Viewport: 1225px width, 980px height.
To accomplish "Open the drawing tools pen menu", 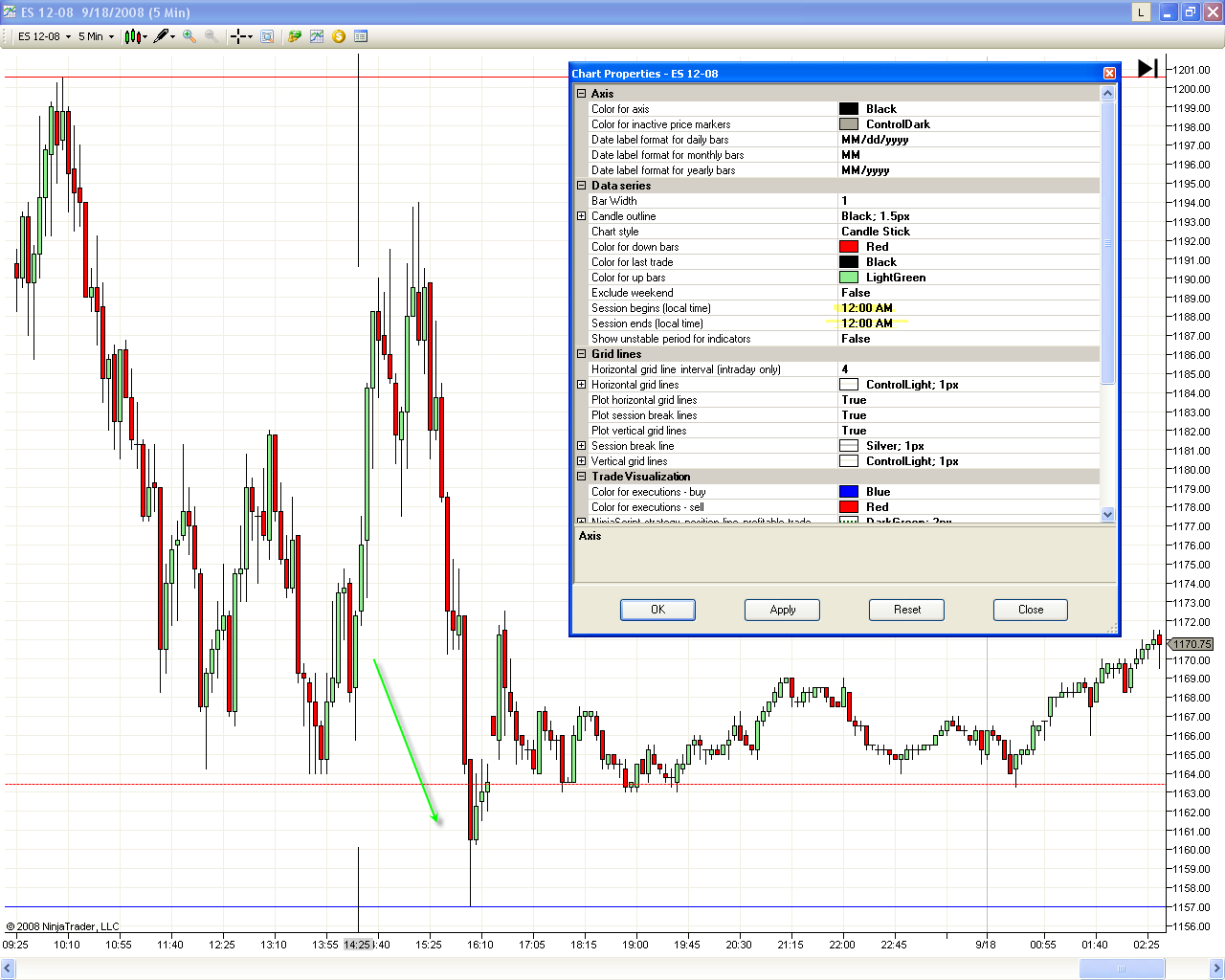I will (x=165, y=36).
